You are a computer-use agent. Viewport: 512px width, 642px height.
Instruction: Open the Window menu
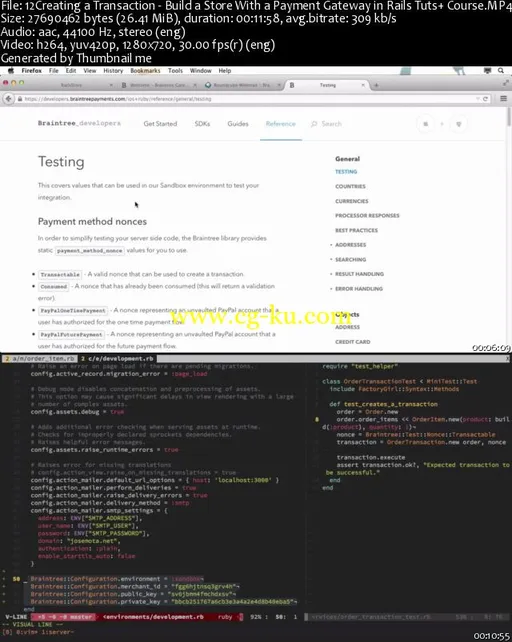click(x=200, y=70)
